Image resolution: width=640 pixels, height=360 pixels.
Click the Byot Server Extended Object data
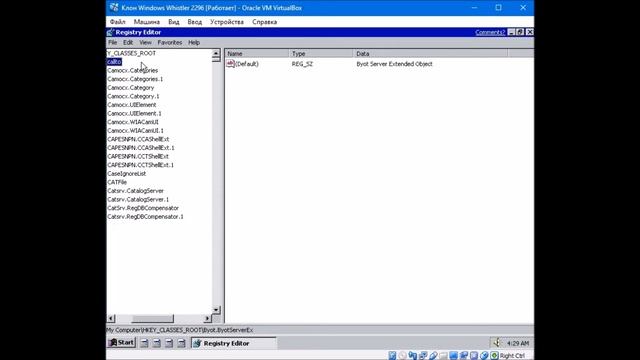tap(394, 64)
